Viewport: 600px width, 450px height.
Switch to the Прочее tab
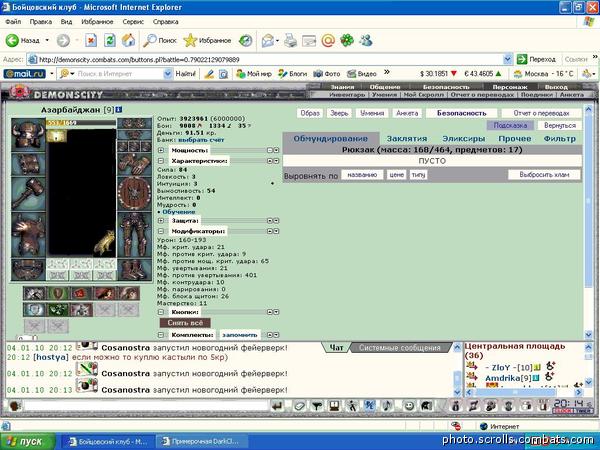pos(515,139)
